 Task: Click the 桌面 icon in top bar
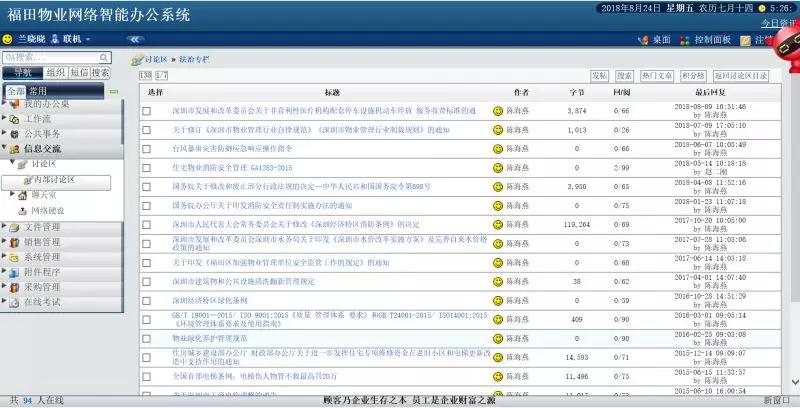pyautogui.click(x=643, y=40)
